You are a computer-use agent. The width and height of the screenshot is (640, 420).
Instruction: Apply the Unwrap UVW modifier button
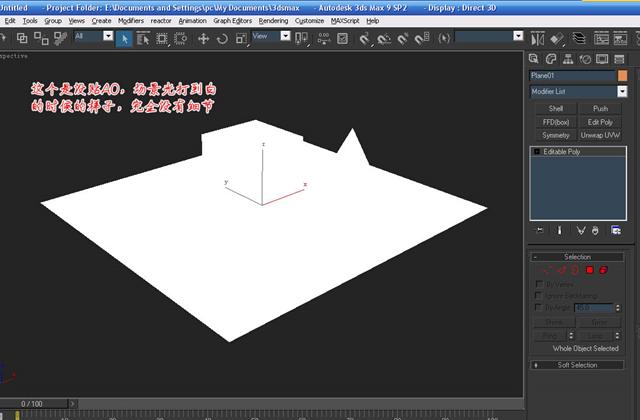coord(600,135)
